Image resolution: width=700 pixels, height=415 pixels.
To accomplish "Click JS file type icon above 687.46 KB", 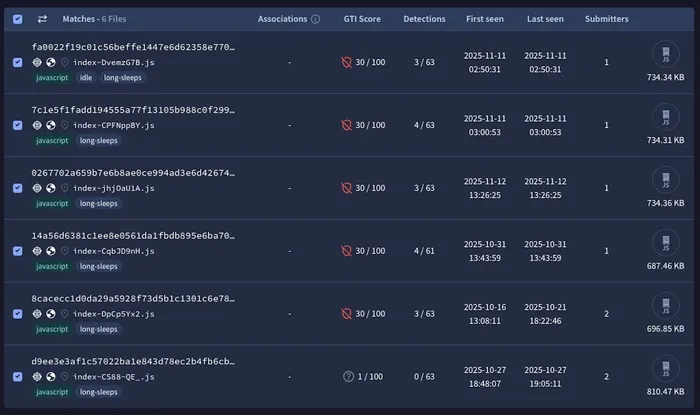I will (666, 243).
